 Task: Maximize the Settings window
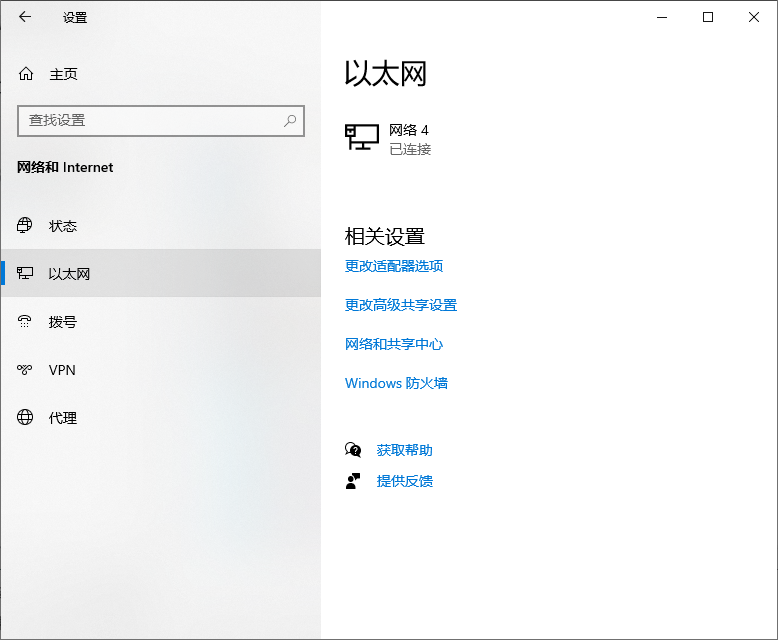[x=708, y=17]
